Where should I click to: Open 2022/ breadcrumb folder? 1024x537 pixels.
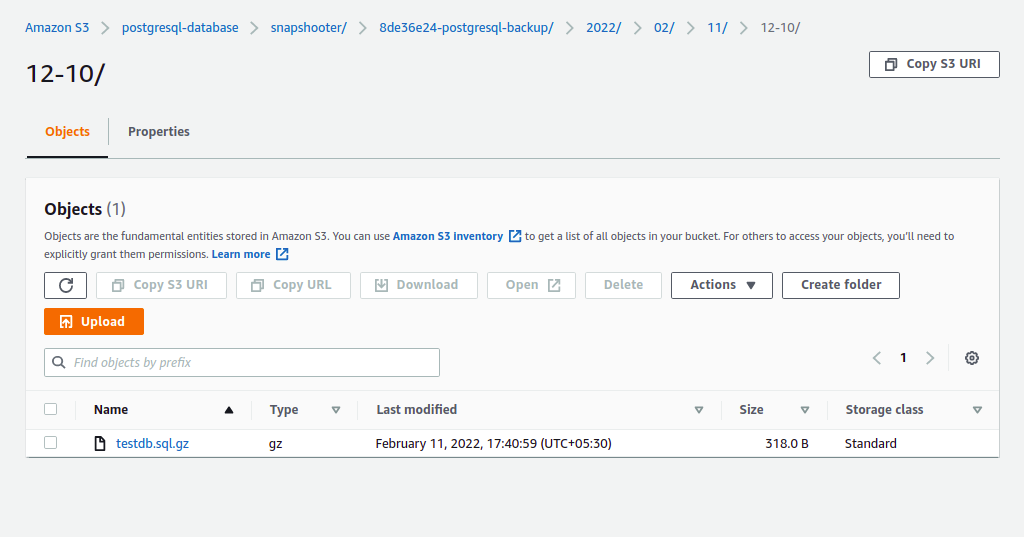point(603,28)
